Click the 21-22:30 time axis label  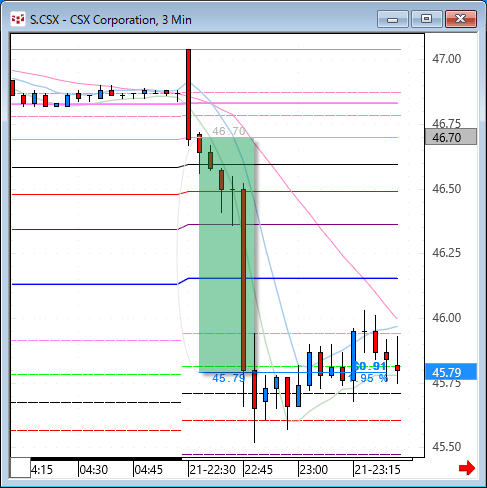(212, 470)
